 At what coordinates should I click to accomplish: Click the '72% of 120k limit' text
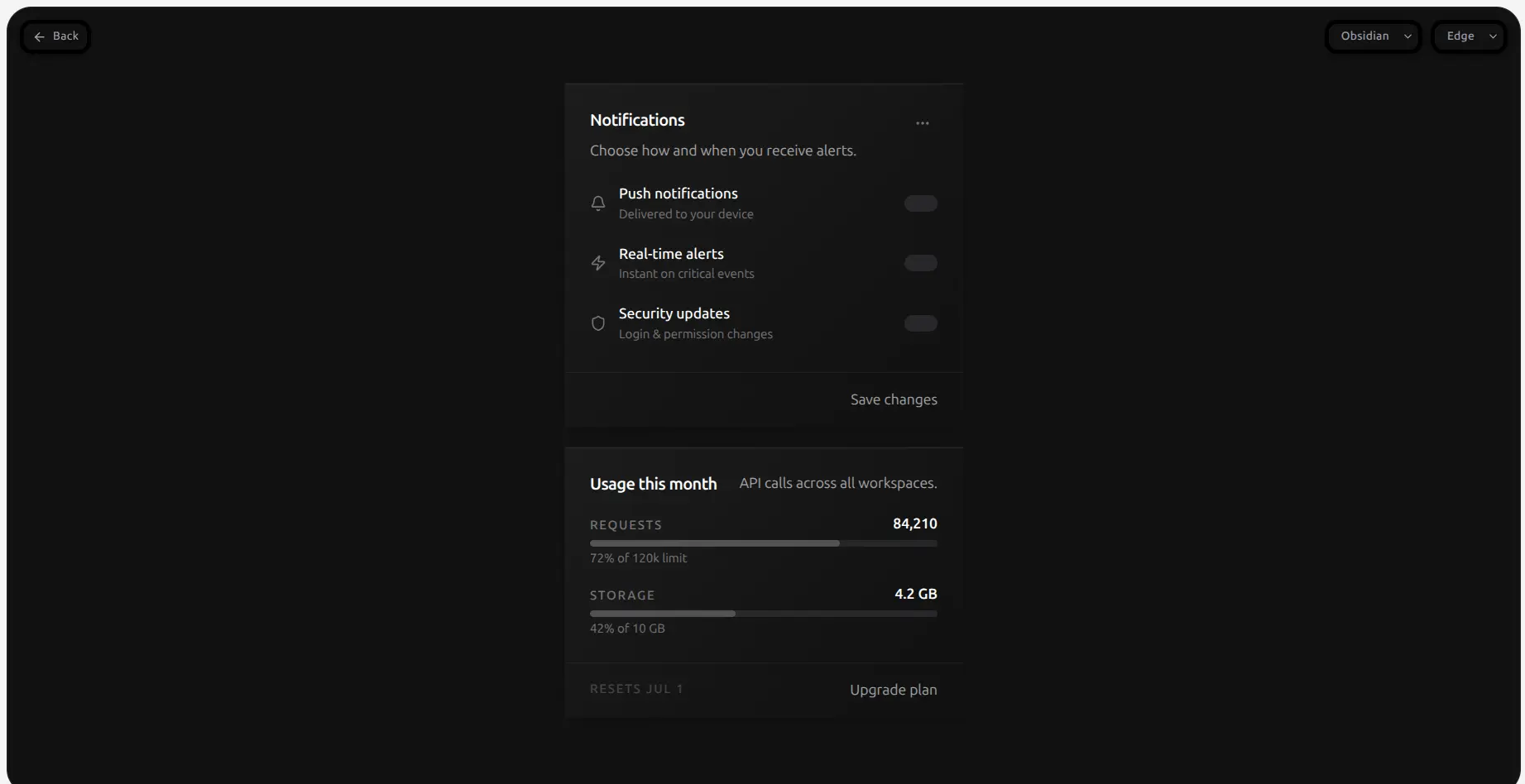(x=638, y=558)
